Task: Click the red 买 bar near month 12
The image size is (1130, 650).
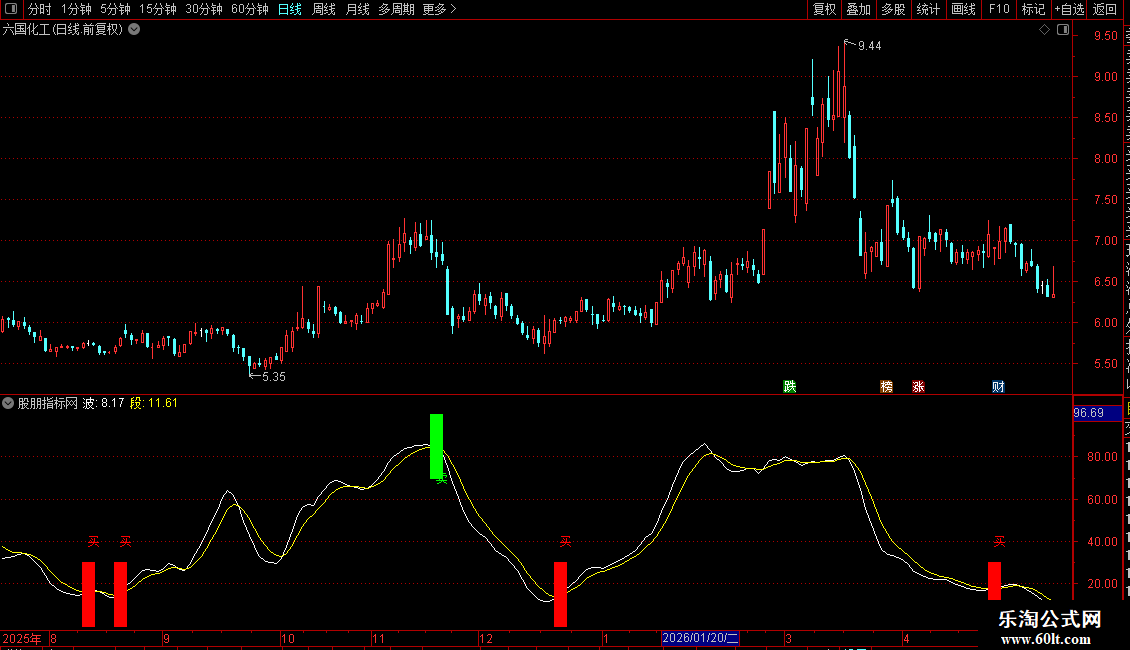Action: tap(561, 594)
